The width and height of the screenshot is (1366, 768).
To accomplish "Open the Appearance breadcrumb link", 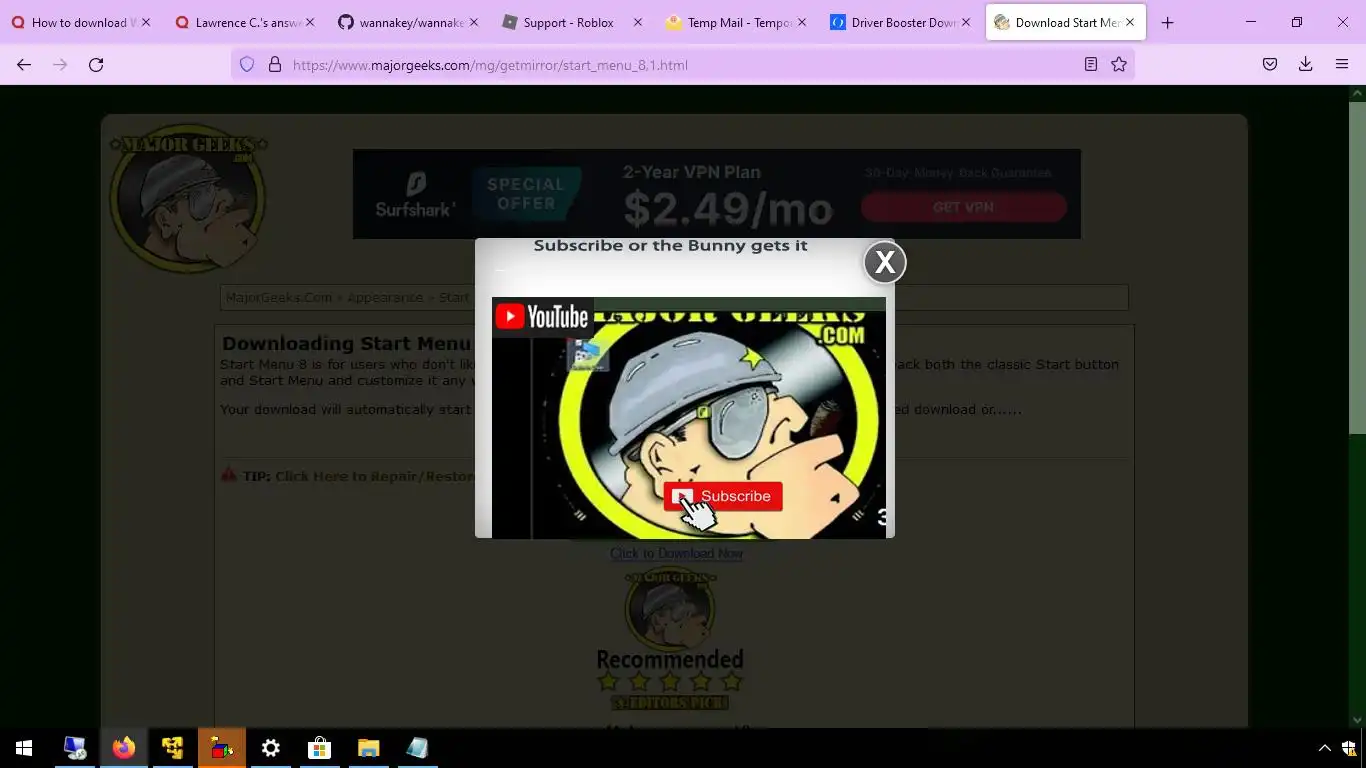I will [x=385, y=297].
